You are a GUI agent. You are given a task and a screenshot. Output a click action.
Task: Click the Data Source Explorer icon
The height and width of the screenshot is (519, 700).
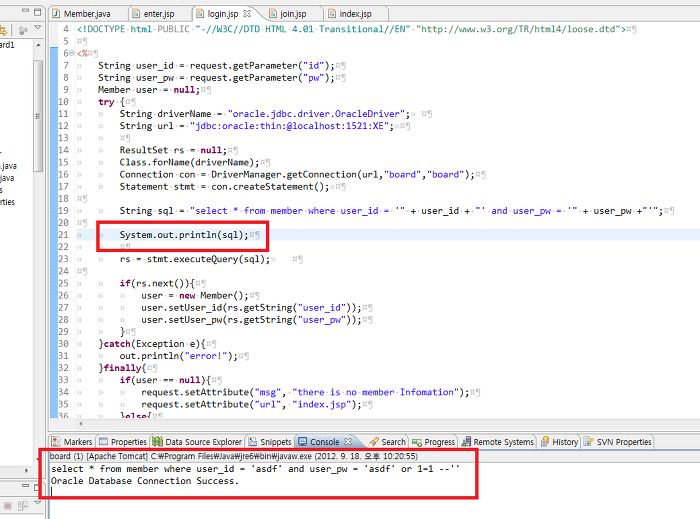[157, 442]
